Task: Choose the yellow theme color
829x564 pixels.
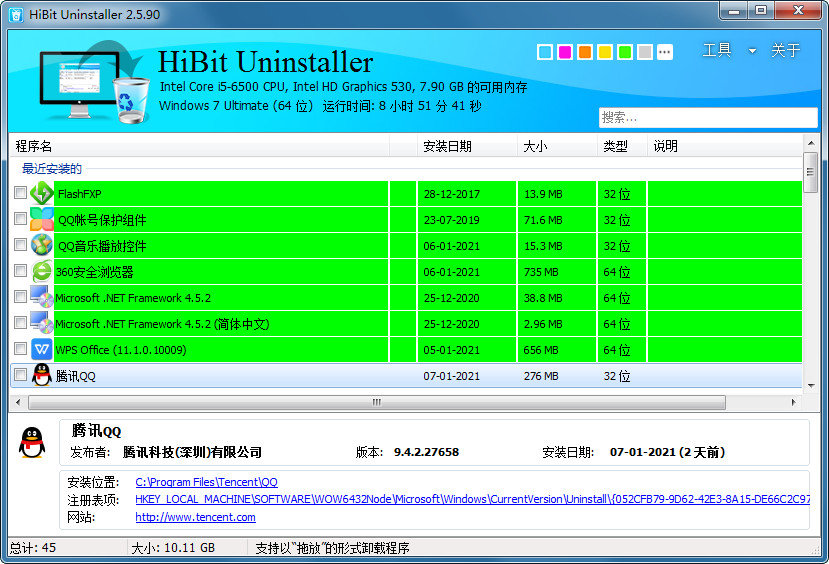Action: point(605,52)
